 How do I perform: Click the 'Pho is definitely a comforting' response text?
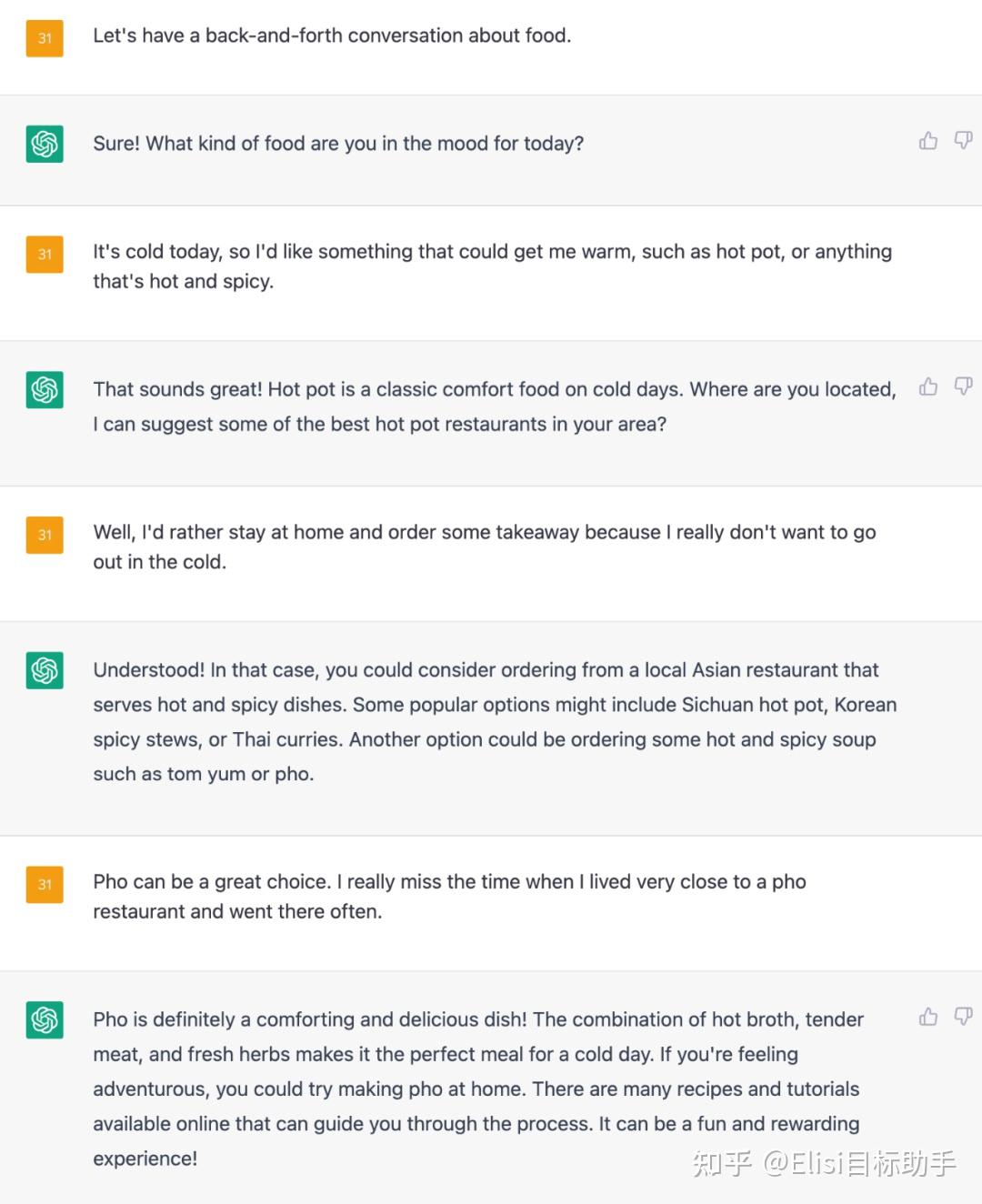pyautogui.click(x=478, y=1089)
